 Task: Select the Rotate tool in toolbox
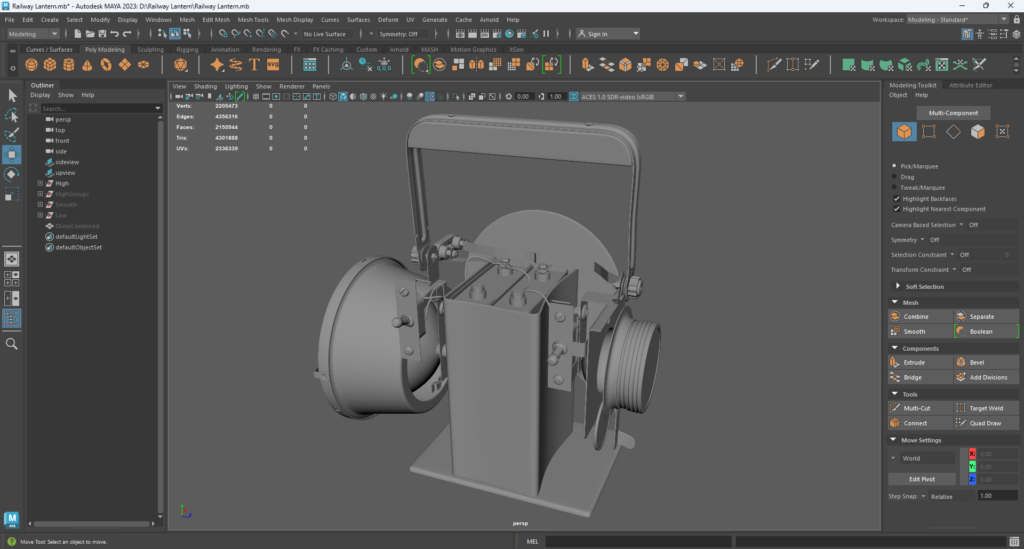[12, 174]
